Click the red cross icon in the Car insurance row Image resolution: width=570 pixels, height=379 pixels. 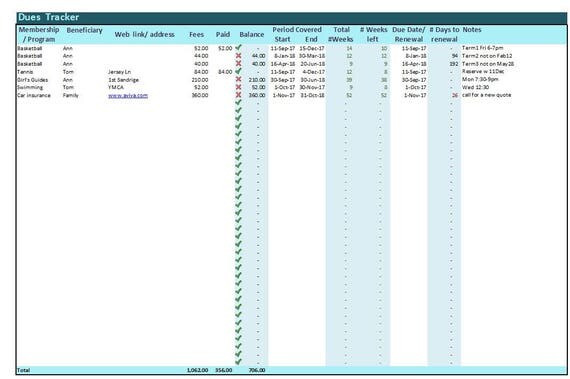coord(238,95)
